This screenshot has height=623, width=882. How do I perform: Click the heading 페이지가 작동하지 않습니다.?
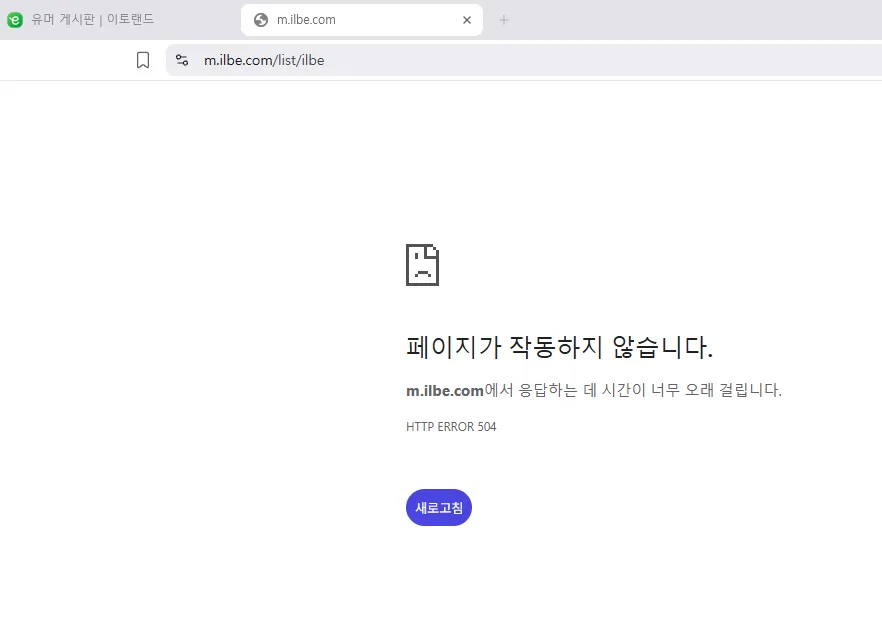[x=560, y=347]
